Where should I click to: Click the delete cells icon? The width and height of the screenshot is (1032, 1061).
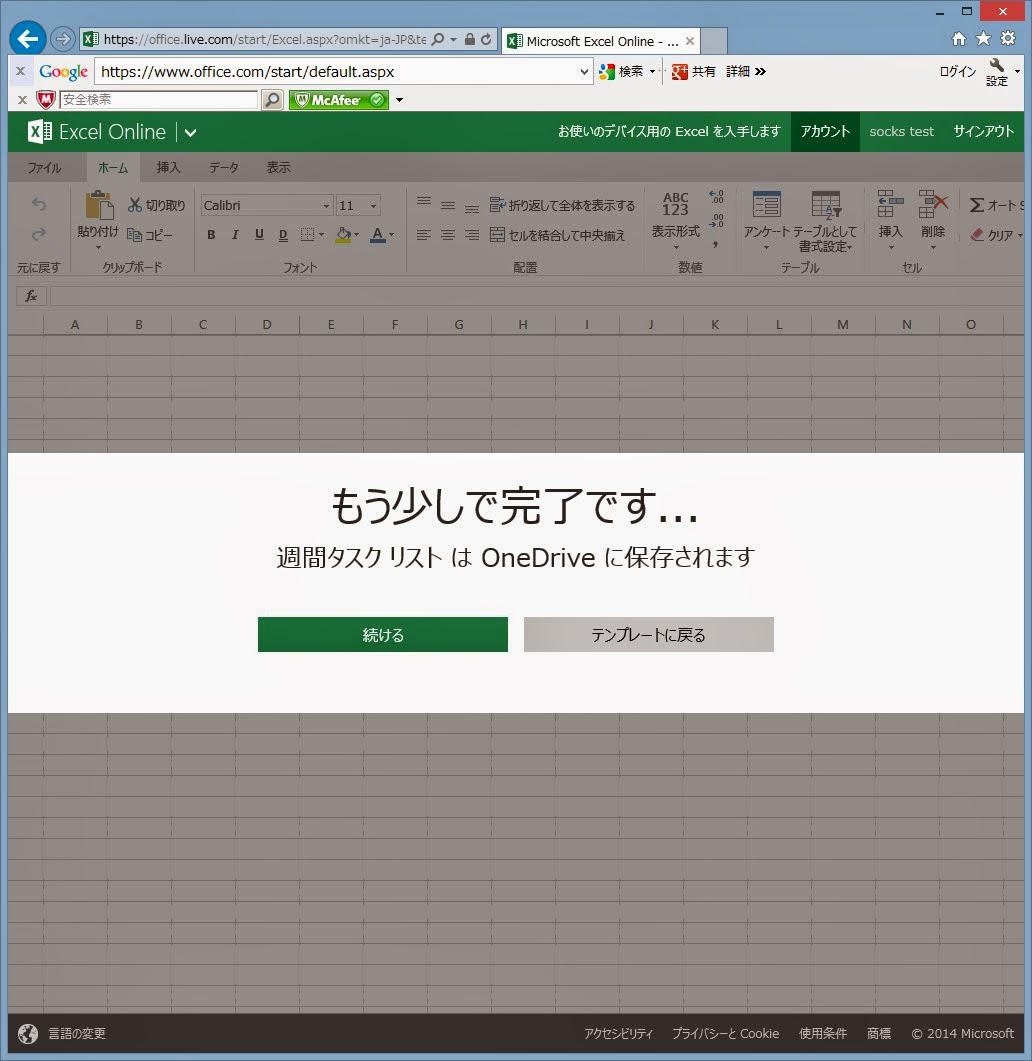pos(933,204)
